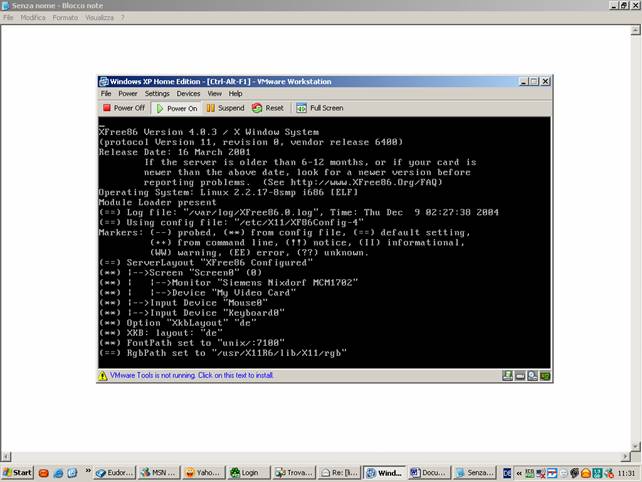
Task: Open the Notepad ? help menu
Action: coord(122,18)
